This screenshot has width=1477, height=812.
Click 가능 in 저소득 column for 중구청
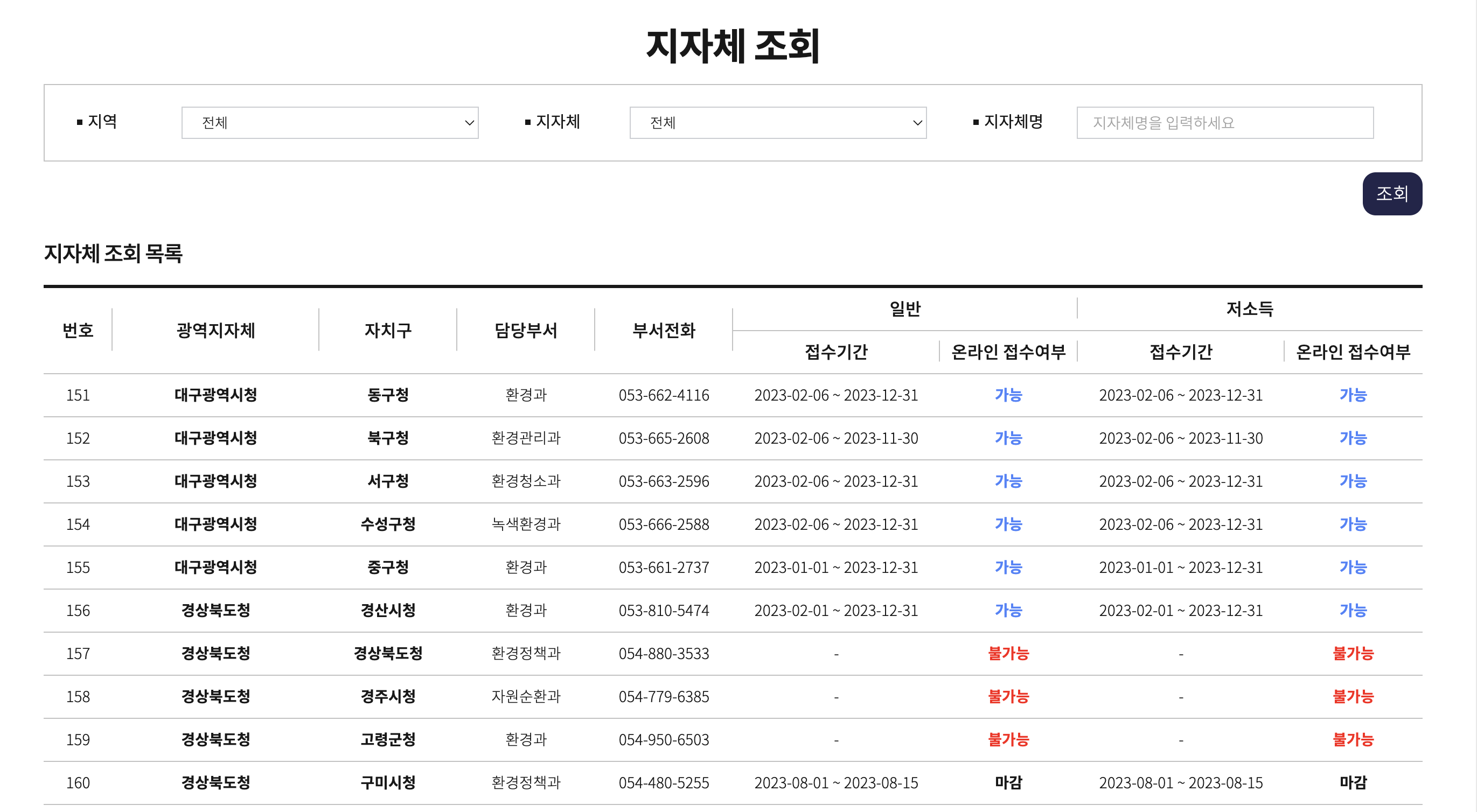click(x=1353, y=567)
